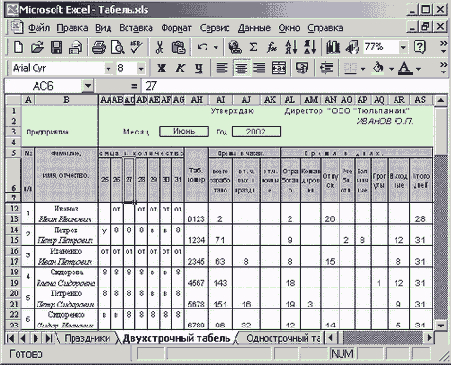Toggle Italic formatting button
This screenshot has height=365, width=451.
coord(180,68)
